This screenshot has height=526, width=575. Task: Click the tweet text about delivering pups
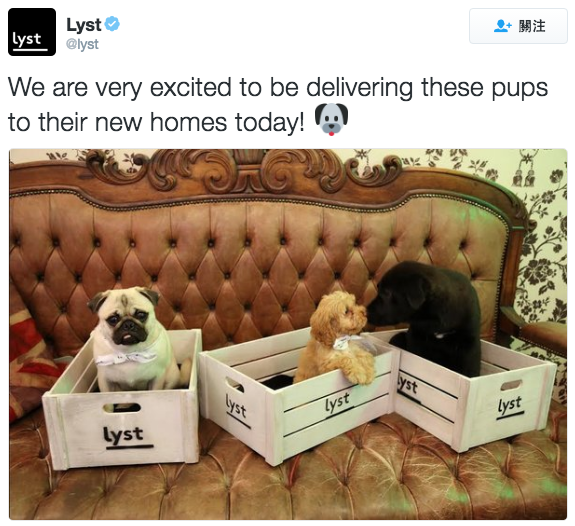278,105
